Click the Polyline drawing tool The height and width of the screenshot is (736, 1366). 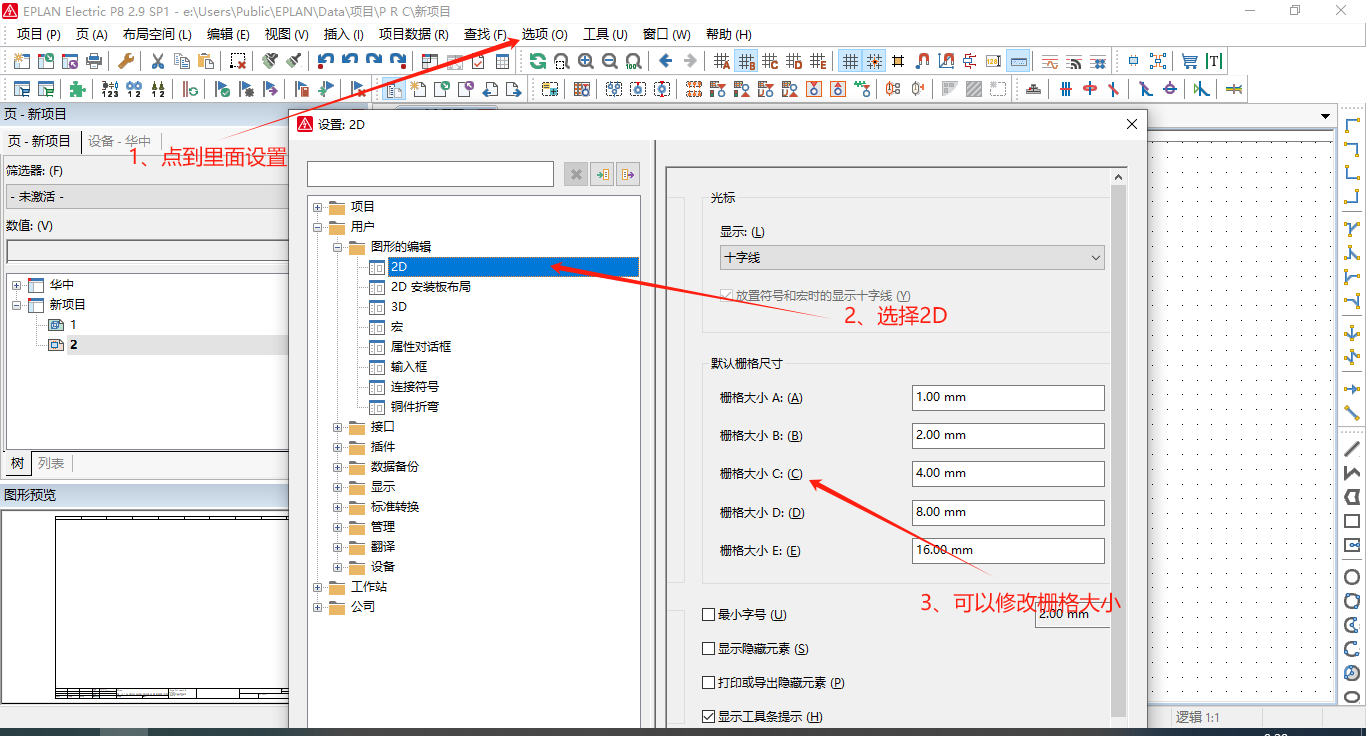(x=1352, y=472)
